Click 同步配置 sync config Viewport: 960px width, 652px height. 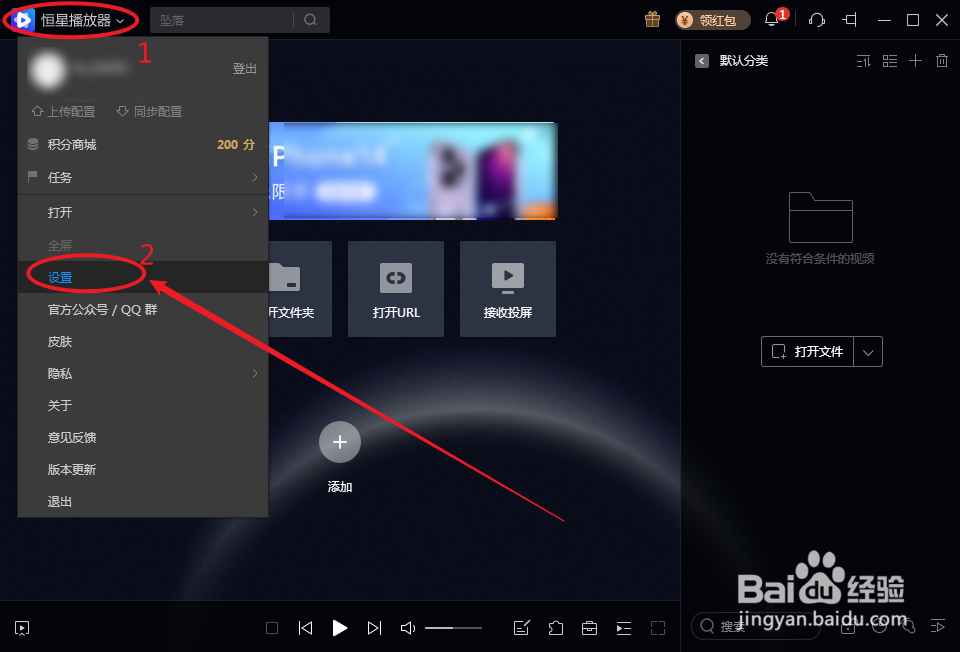(149, 111)
